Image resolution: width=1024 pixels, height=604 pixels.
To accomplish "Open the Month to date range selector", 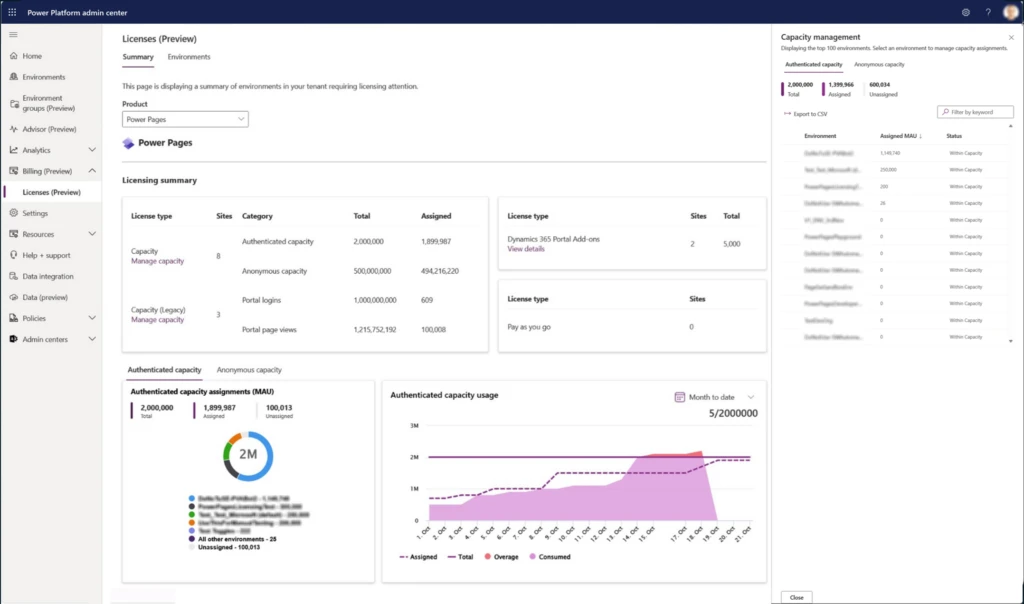I will pos(715,397).
